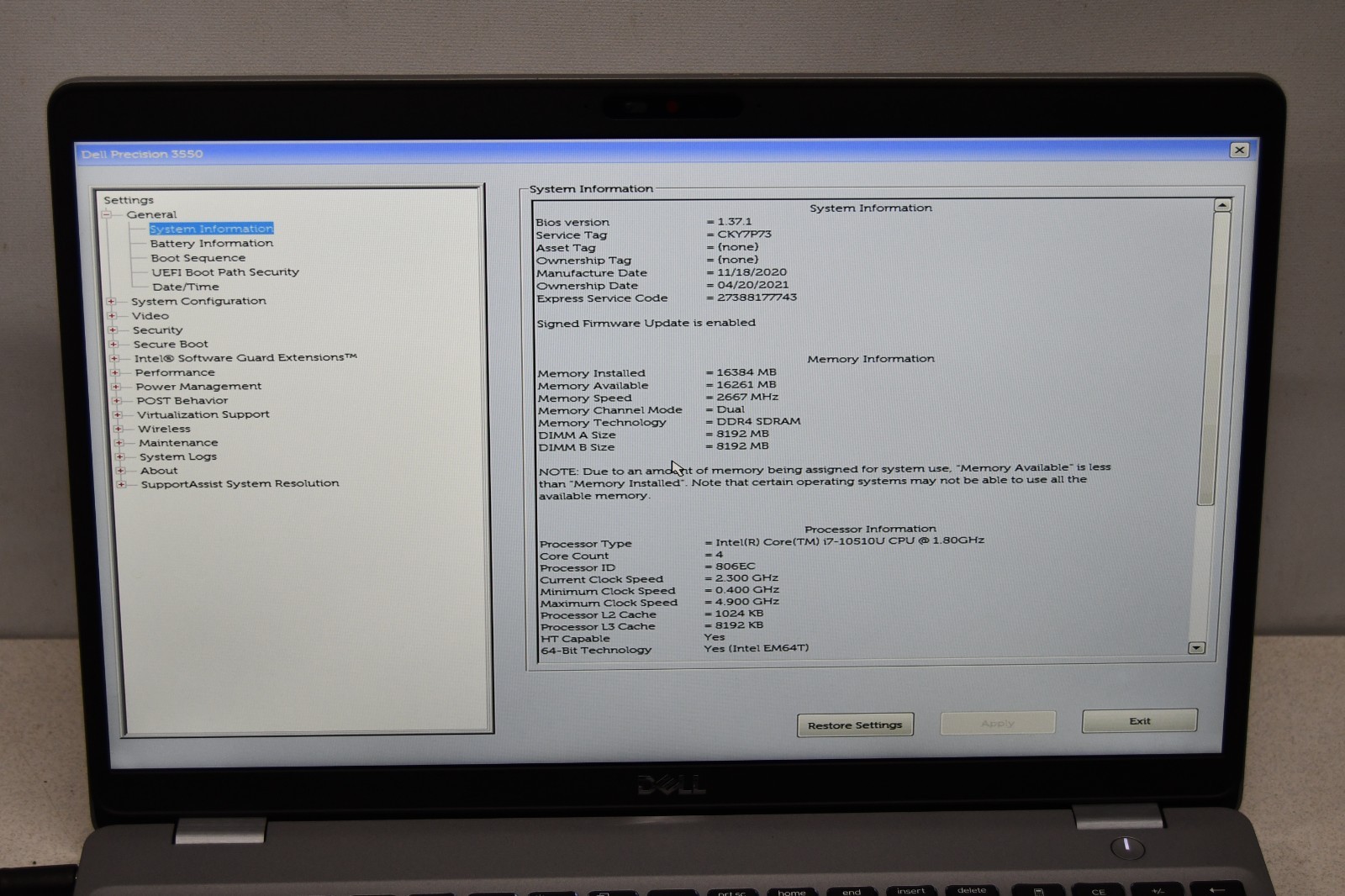Screen dimensions: 1345x896
Task: Expand SupportAssist System Resolution node
Action: point(122,484)
